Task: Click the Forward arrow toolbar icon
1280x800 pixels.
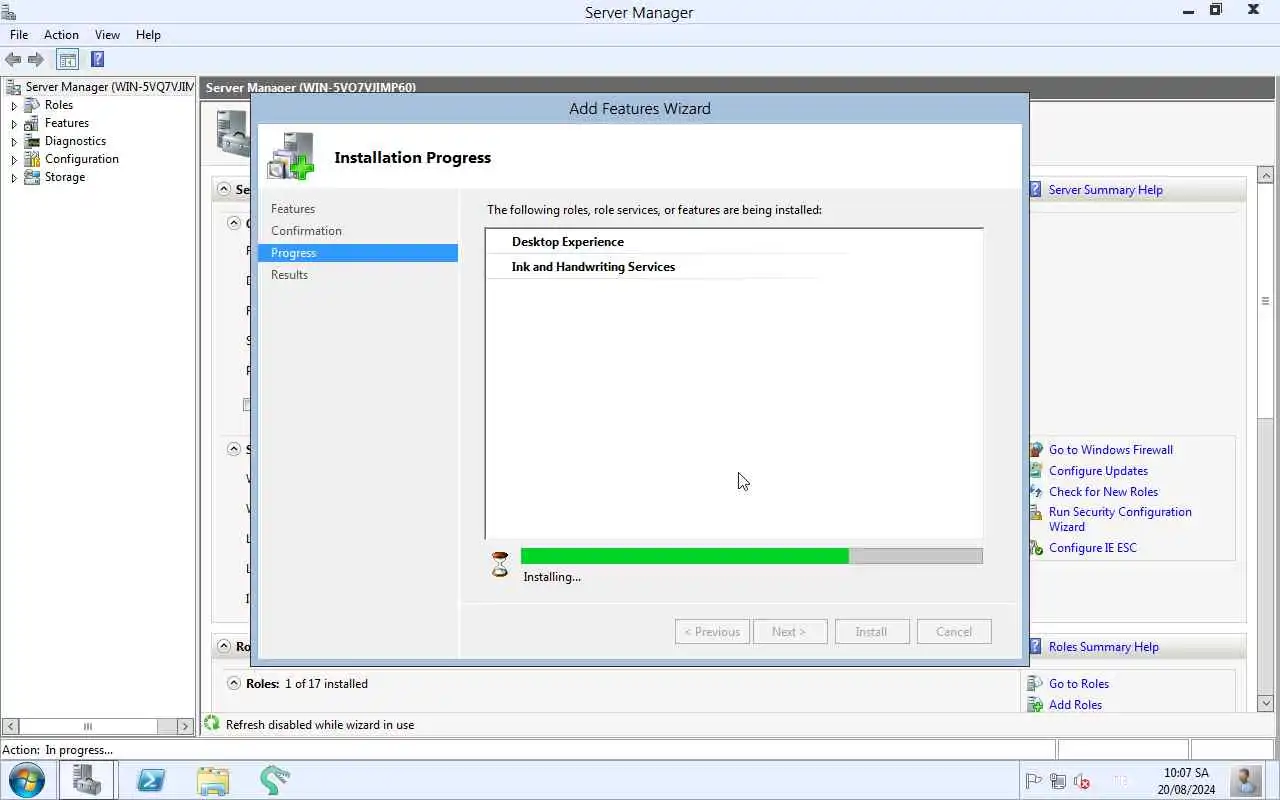Action: point(36,59)
